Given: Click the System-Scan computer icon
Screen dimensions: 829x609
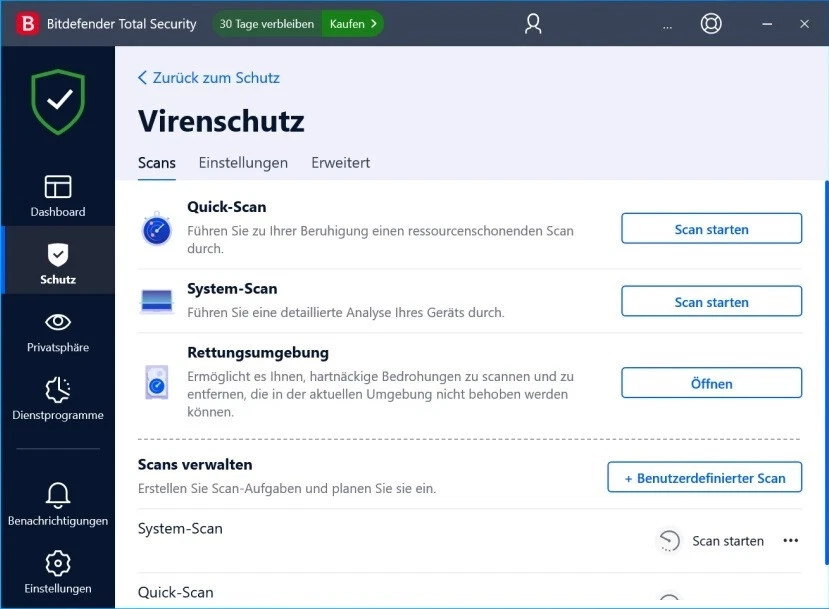Looking at the screenshot, I should 156,300.
